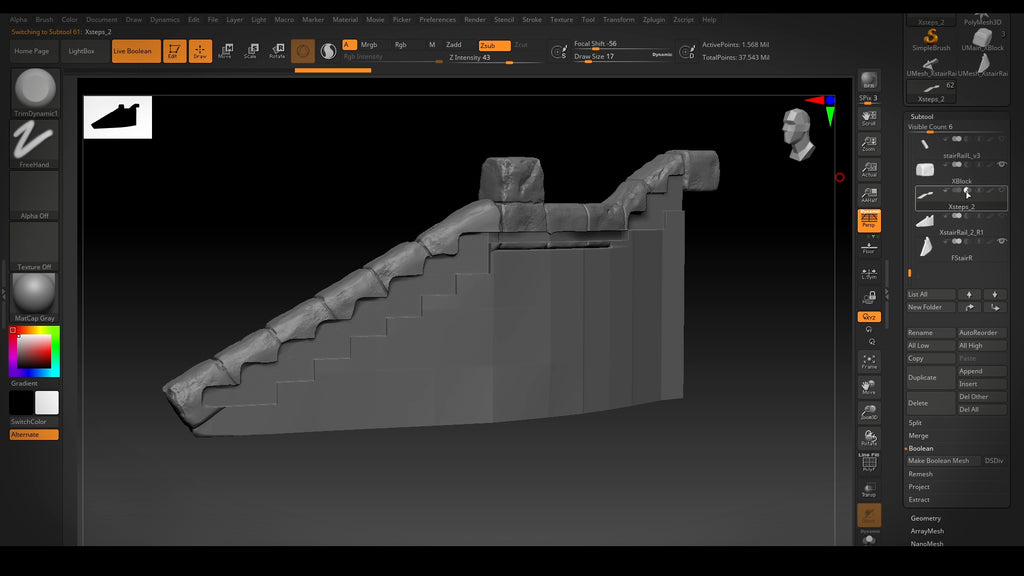Click the Actual size icon
Image resolution: width=1024 pixels, height=576 pixels.
click(x=869, y=170)
